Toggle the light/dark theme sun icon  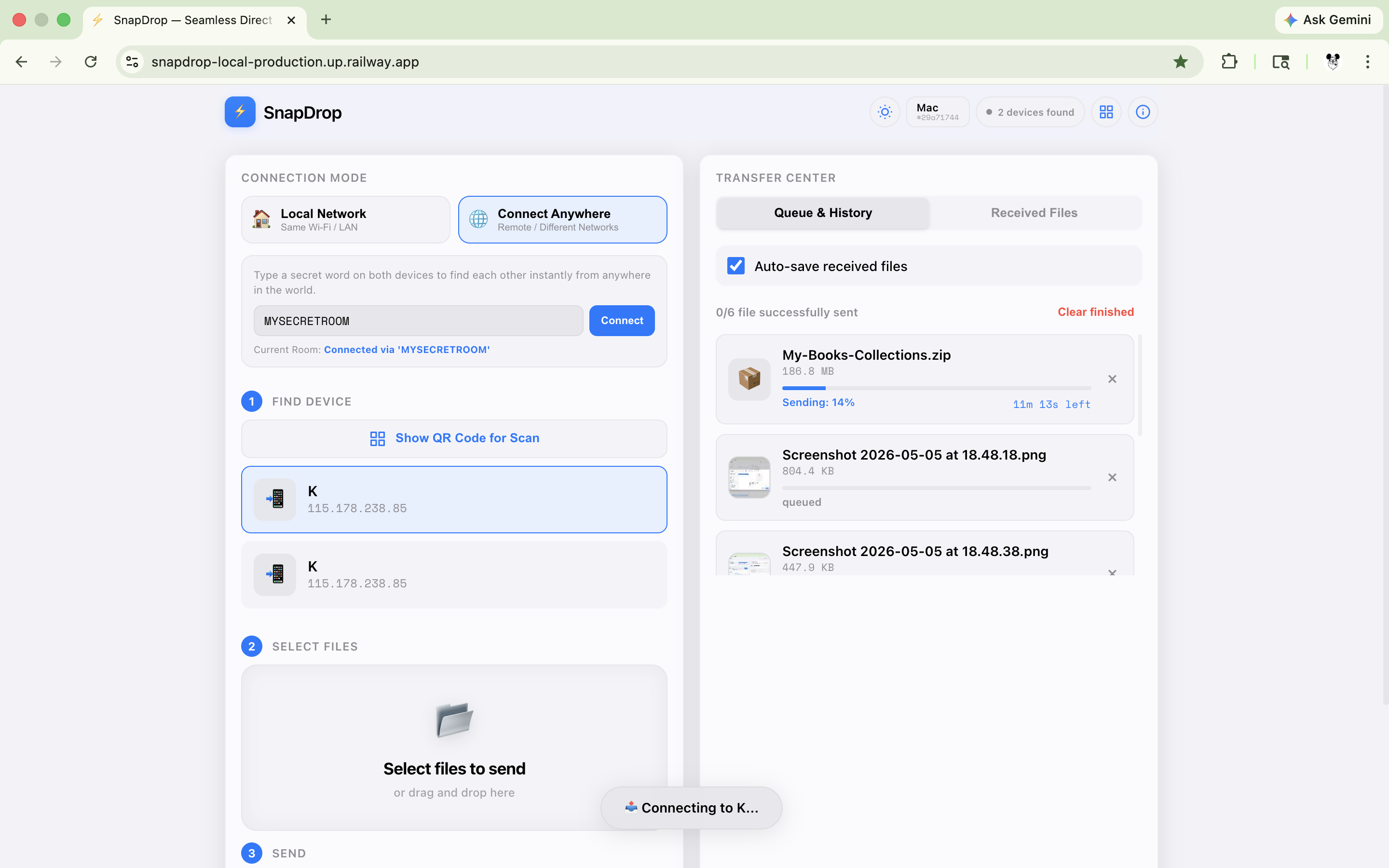pyautogui.click(x=885, y=112)
